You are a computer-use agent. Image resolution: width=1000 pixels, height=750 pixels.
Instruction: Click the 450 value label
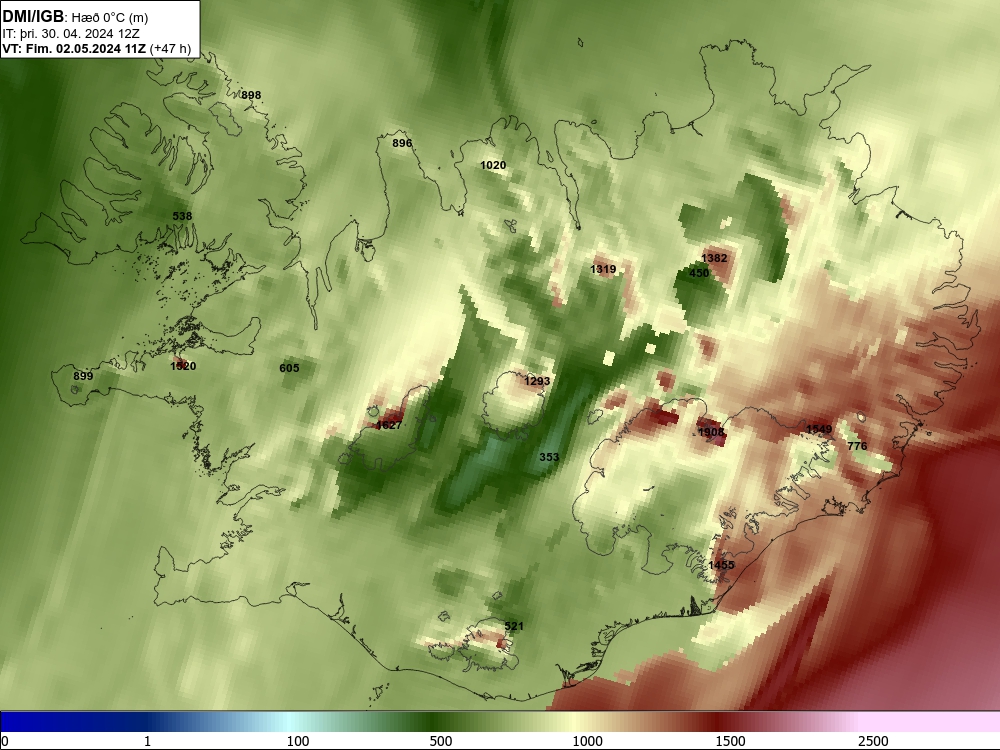coord(699,273)
